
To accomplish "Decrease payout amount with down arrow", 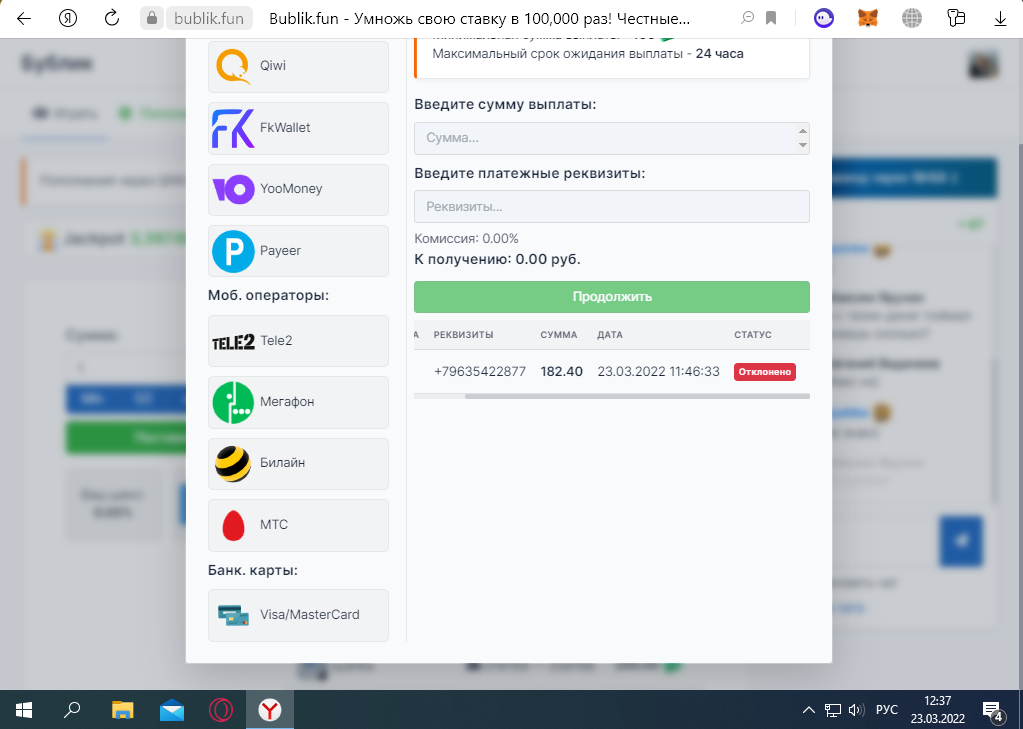I will [x=802, y=145].
